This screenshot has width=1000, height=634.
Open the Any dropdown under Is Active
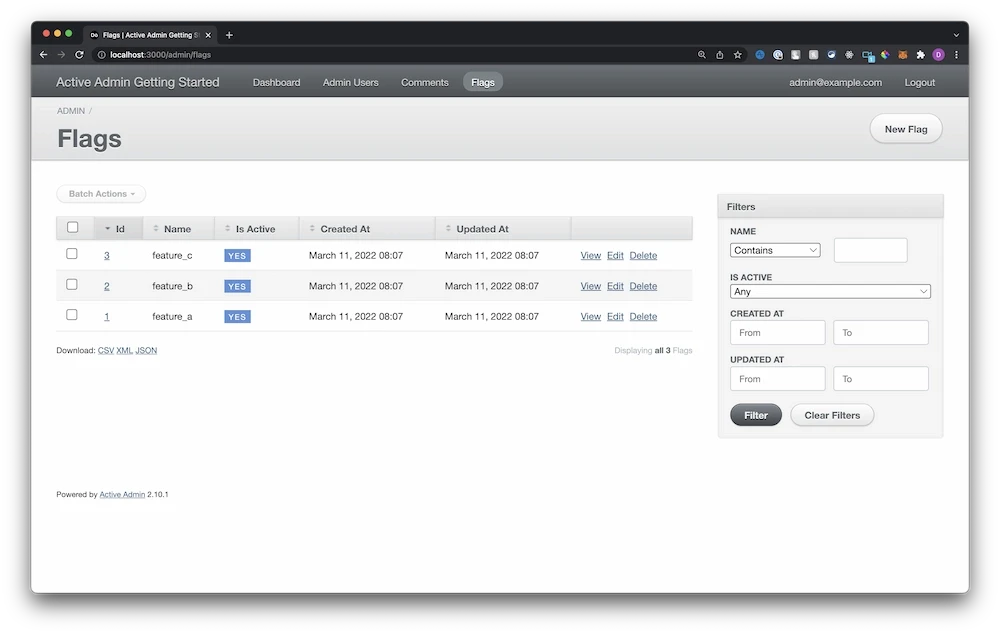click(x=830, y=291)
